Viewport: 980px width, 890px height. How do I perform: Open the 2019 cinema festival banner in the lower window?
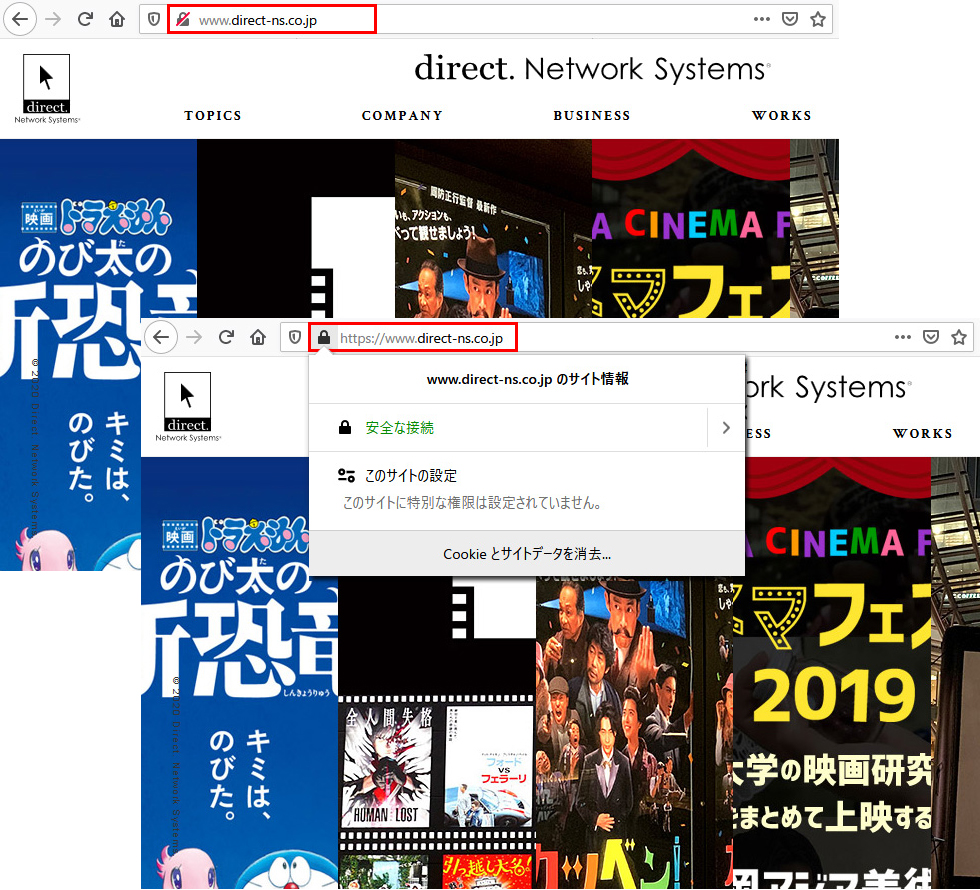832,672
